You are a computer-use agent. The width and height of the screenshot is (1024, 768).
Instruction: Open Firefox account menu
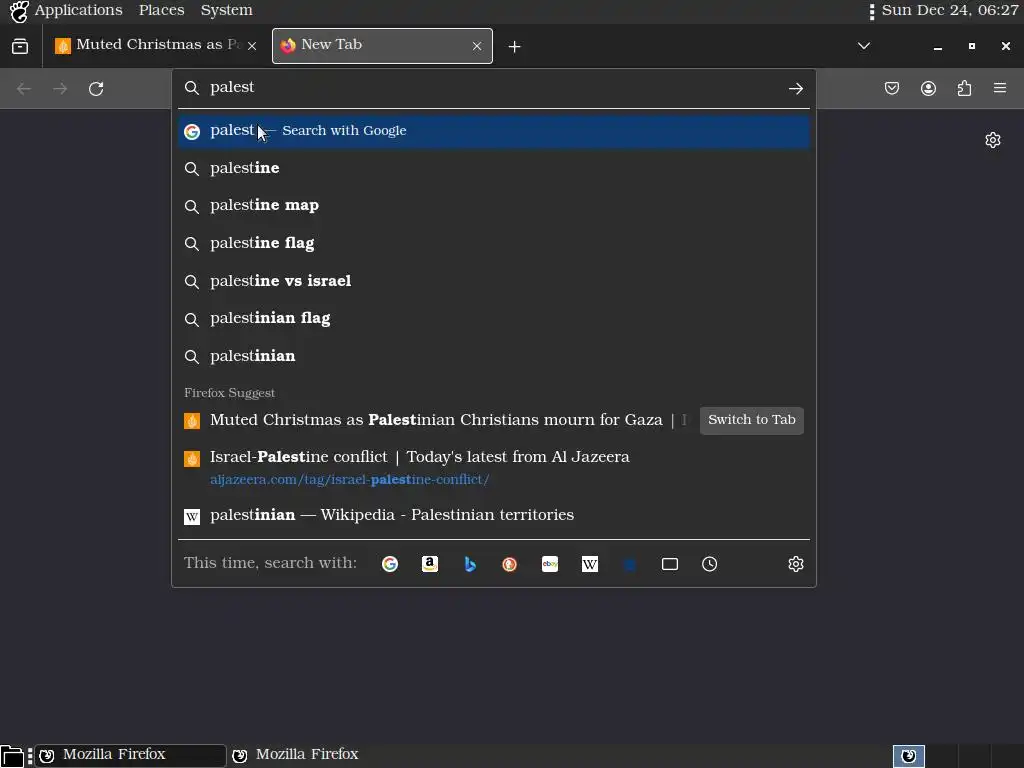(928, 88)
